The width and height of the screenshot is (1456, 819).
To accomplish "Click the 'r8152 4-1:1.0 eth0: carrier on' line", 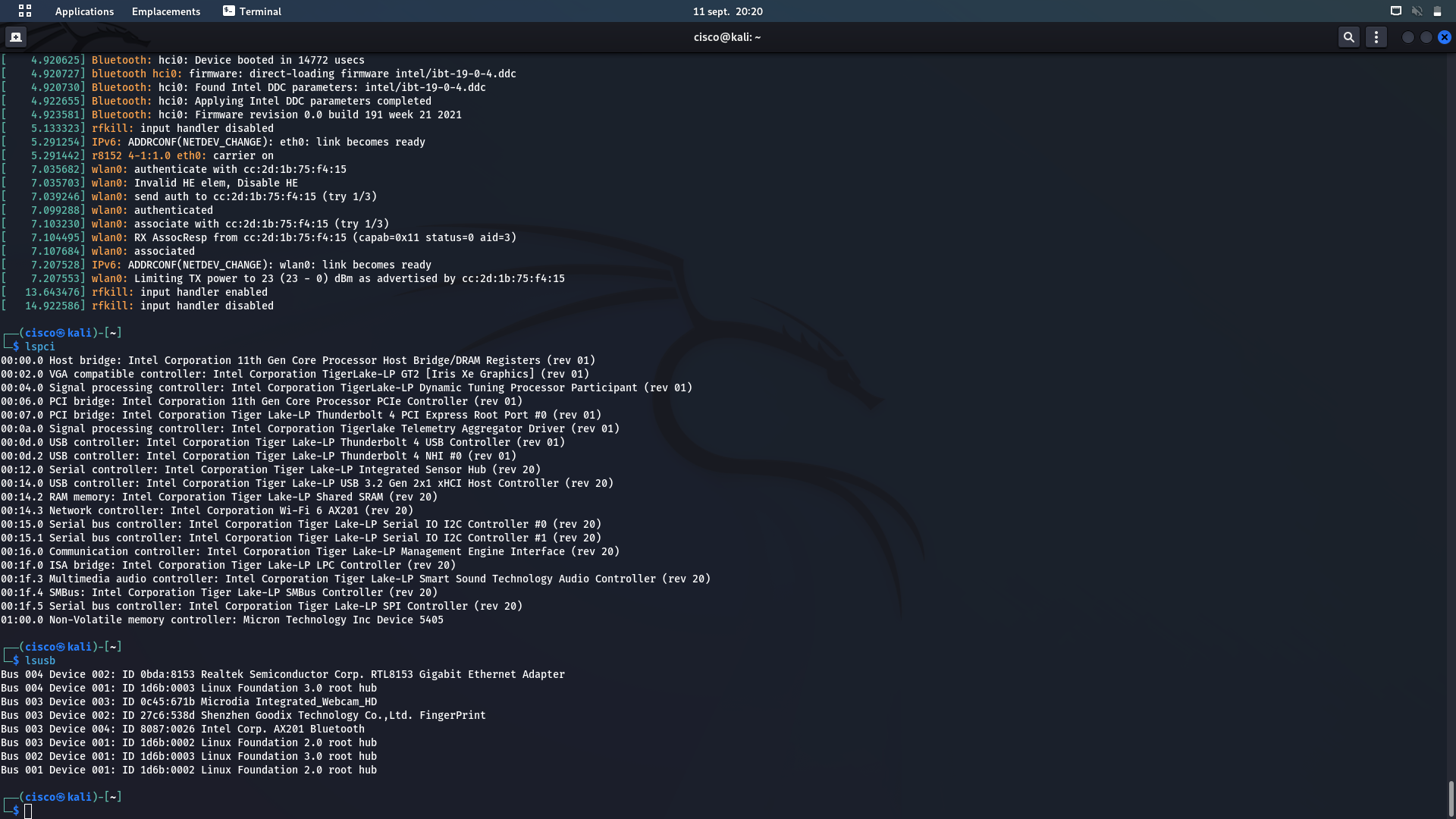I will tap(137, 155).
